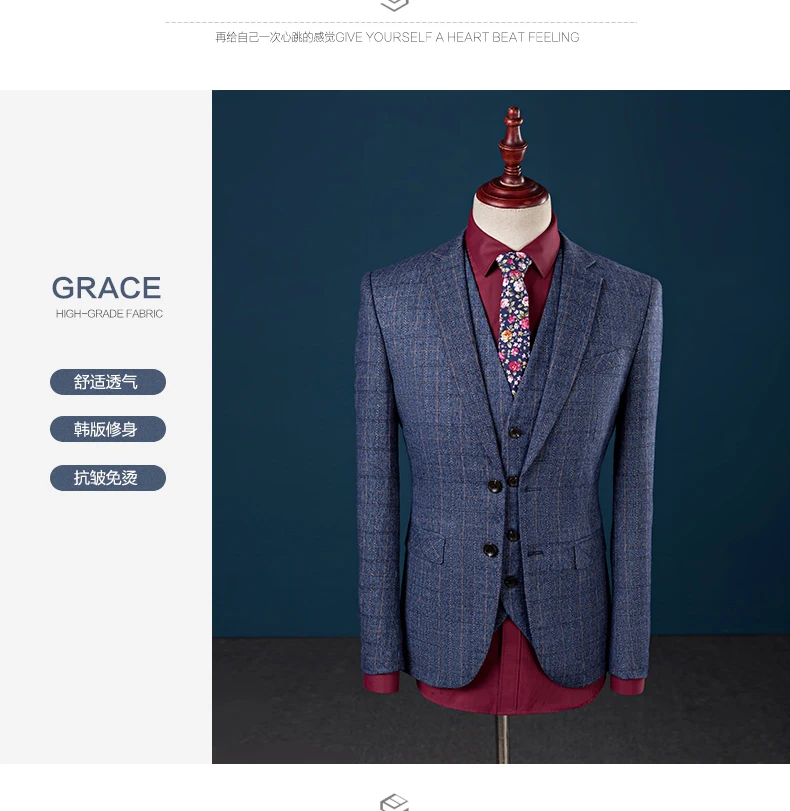Select the 舒适透气 pill label
This screenshot has width=790, height=811.
point(108,382)
